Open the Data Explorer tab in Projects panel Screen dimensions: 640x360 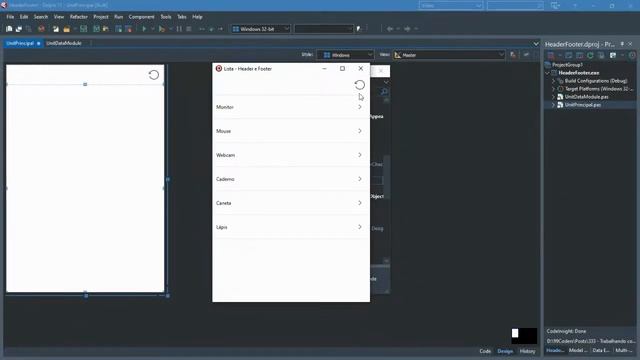tap(600, 350)
